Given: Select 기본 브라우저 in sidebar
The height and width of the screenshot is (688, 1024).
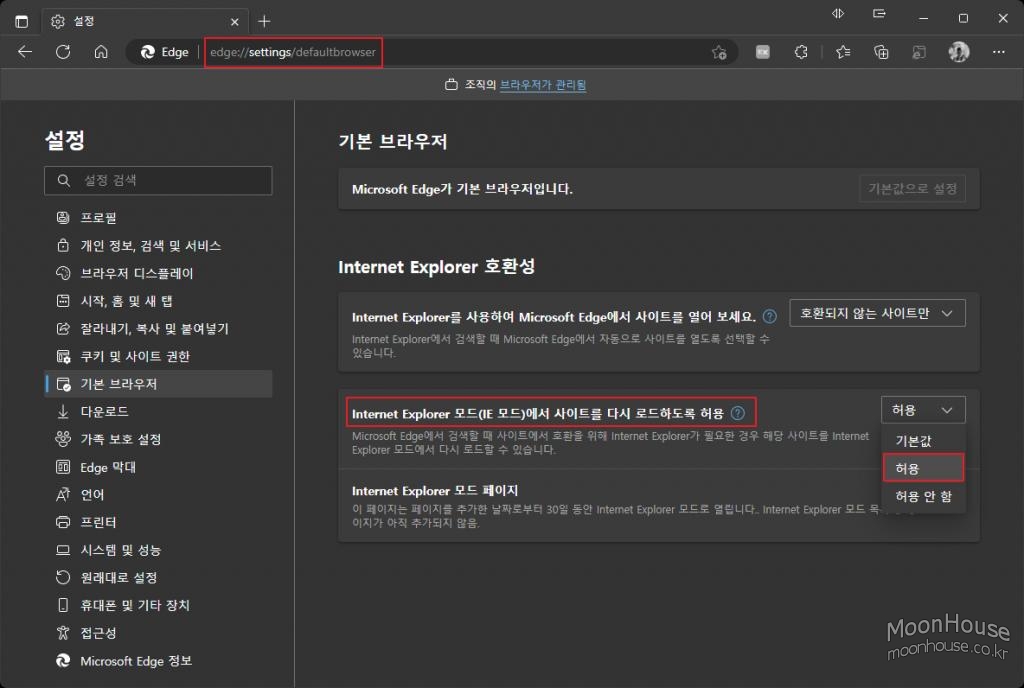Looking at the screenshot, I should click(x=159, y=384).
